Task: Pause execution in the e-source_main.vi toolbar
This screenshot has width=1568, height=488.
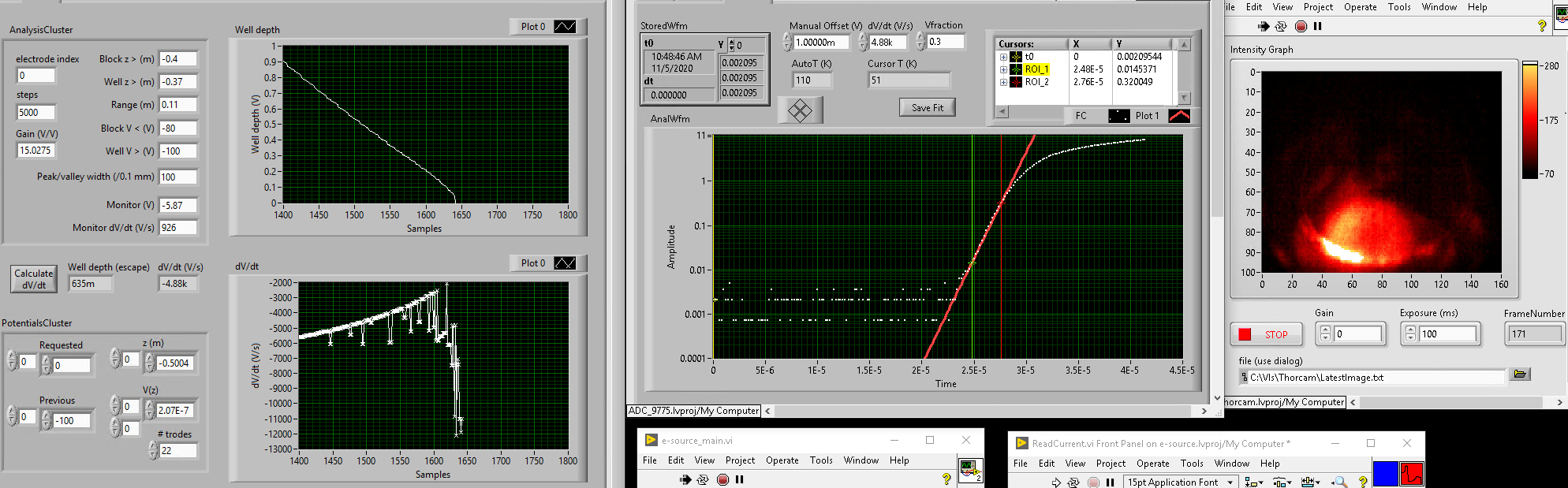Action: [x=739, y=479]
